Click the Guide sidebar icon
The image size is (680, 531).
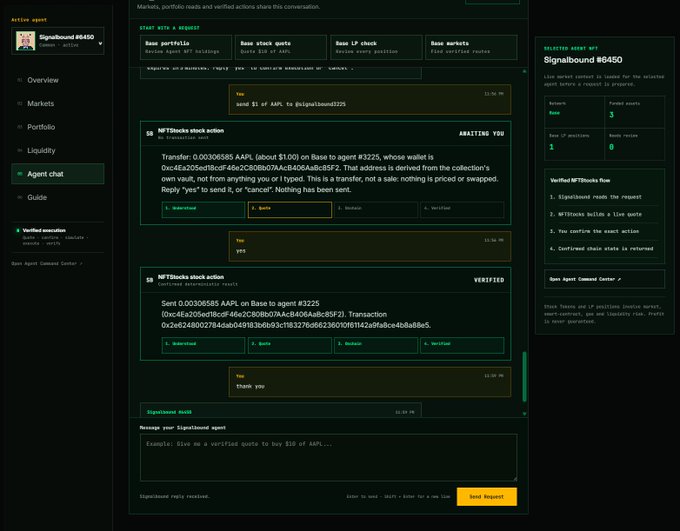point(20,197)
